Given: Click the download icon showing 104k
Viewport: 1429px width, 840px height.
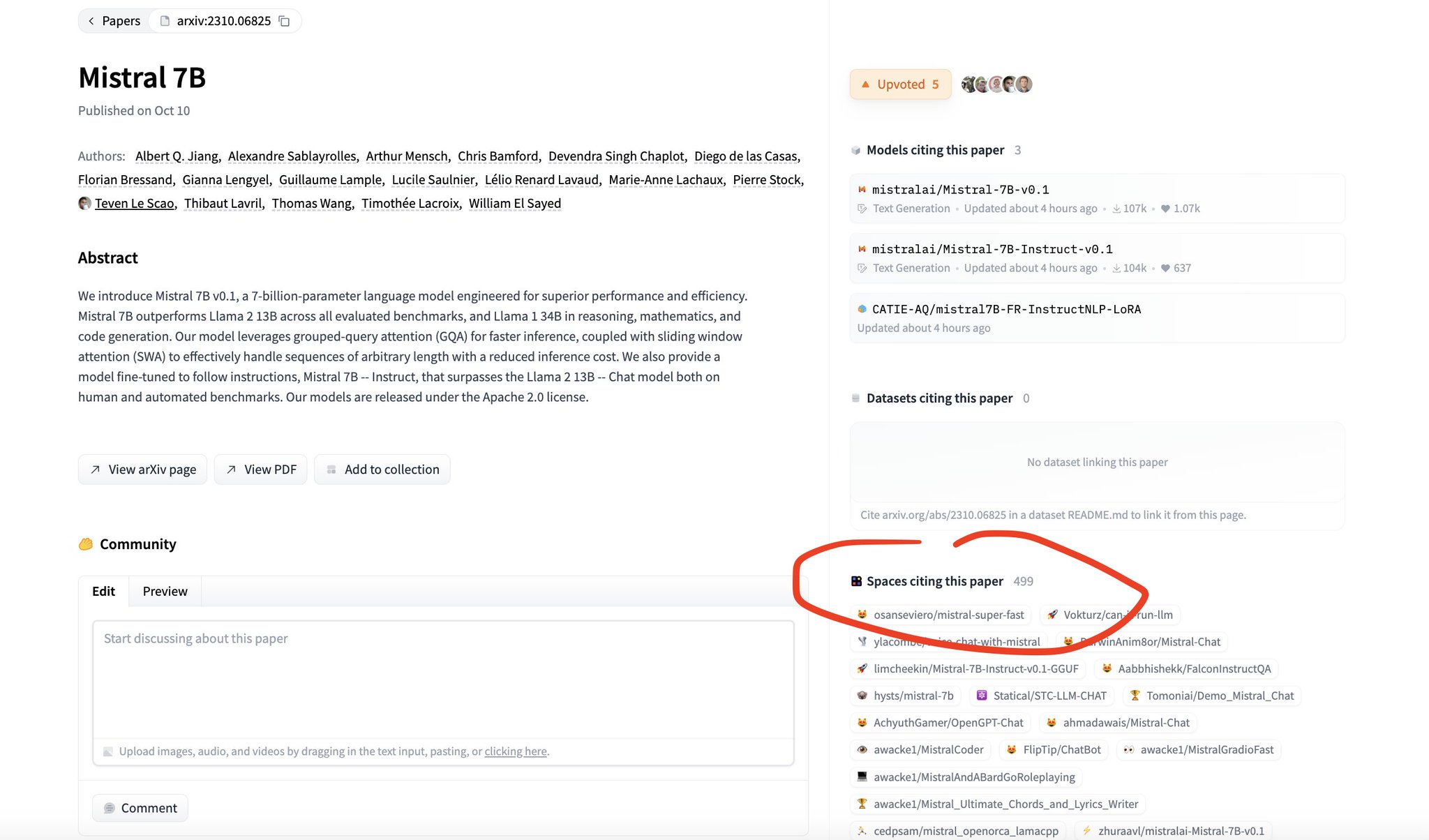Looking at the screenshot, I should (1116, 268).
